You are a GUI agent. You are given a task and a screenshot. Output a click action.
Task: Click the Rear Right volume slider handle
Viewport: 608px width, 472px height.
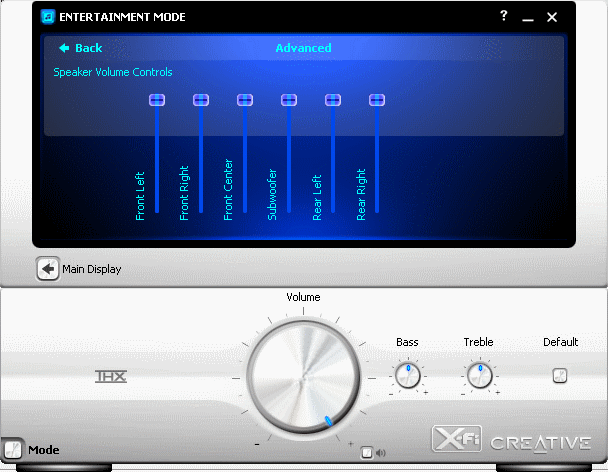pos(377,100)
